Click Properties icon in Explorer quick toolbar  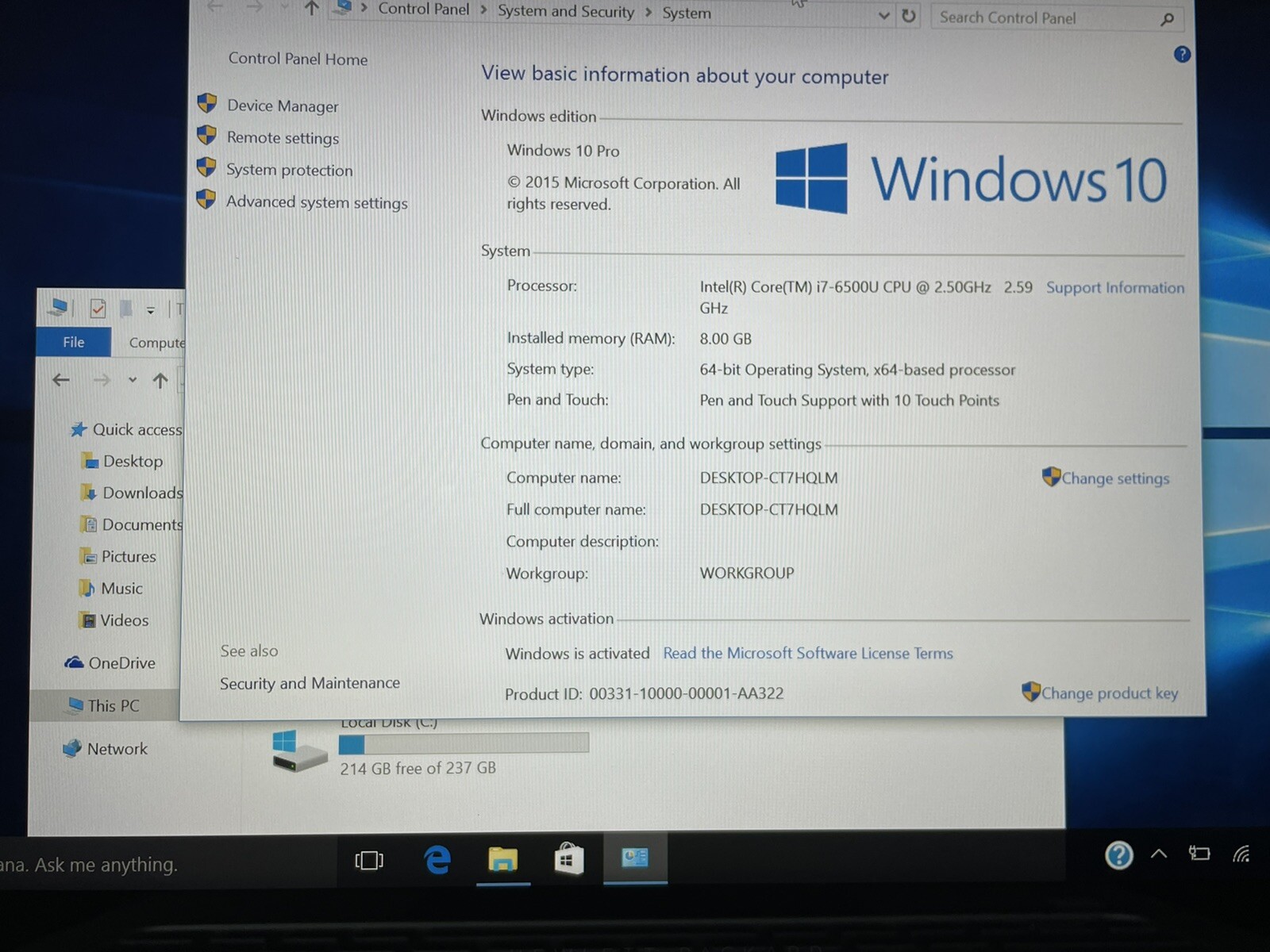98,309
